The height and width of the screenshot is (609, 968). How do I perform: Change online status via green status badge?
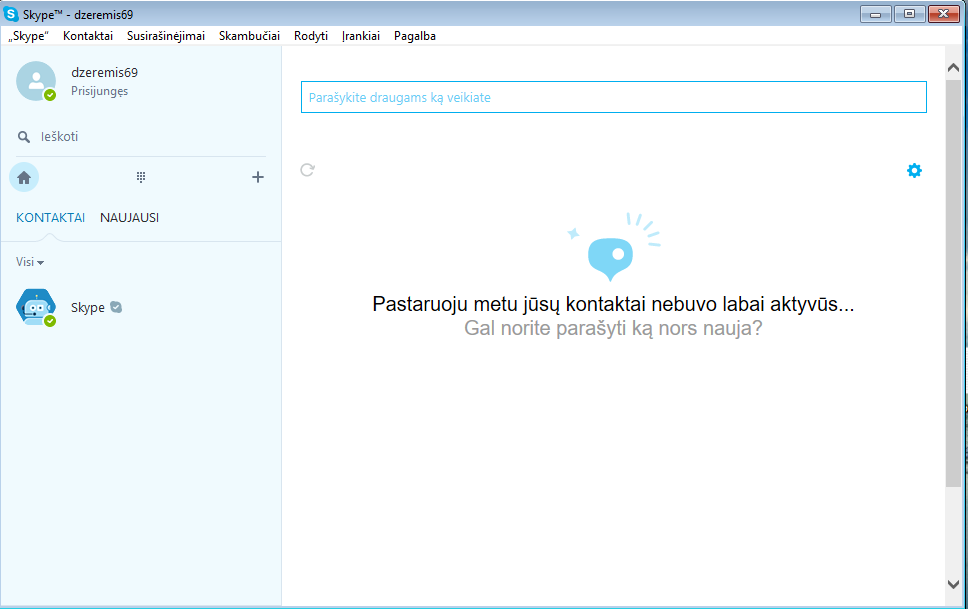click(x=50, y=94)
